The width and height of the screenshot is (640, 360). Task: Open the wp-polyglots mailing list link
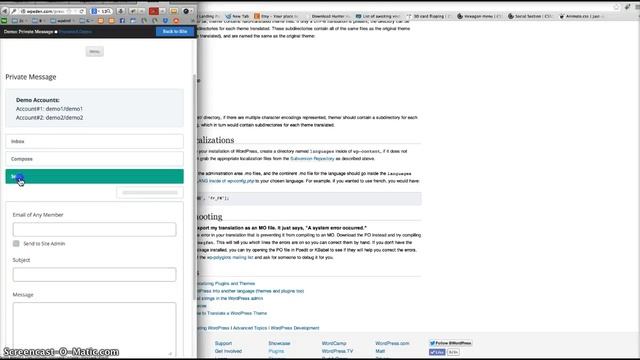[230, 258]
